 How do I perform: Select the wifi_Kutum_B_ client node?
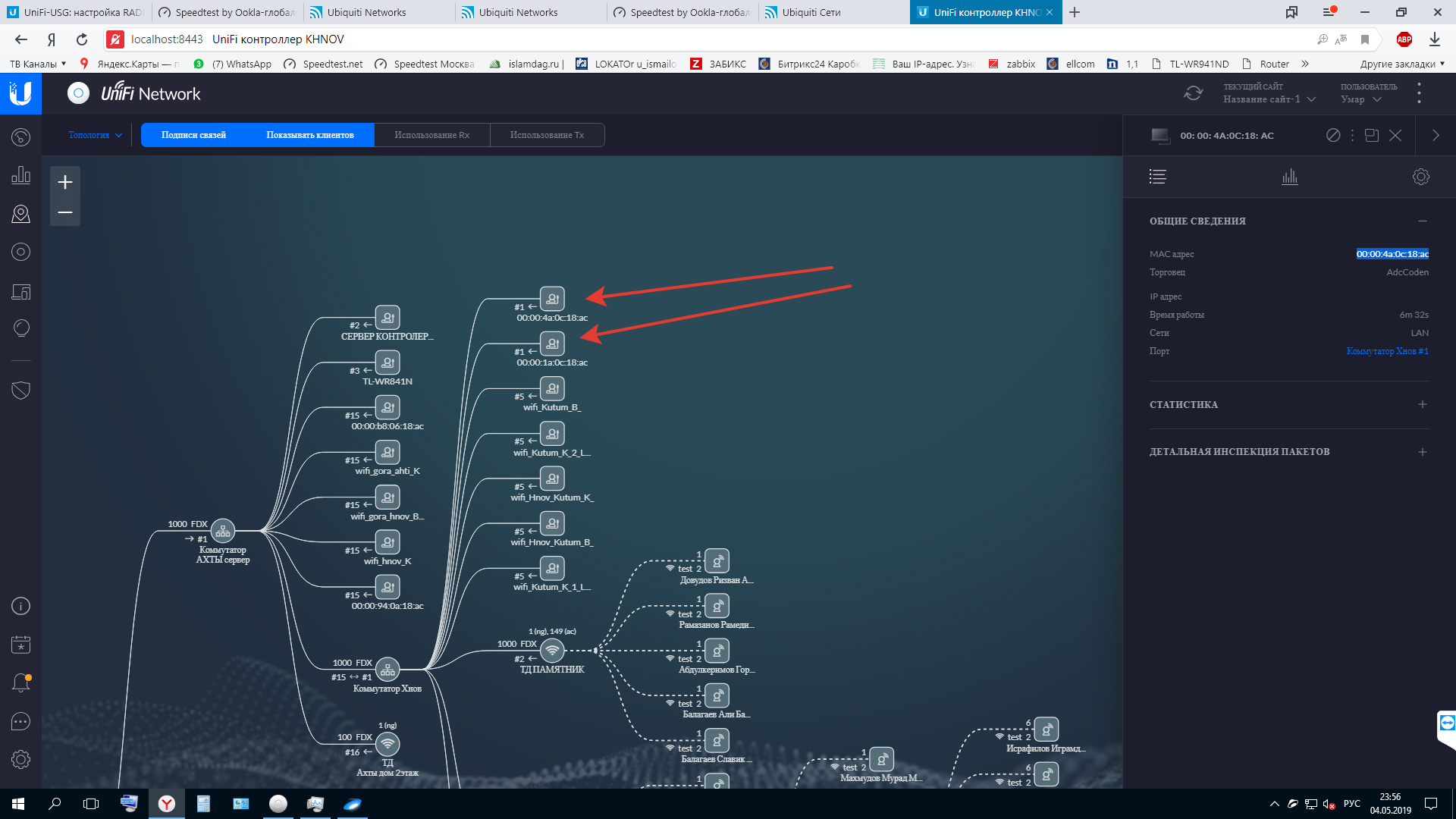[552, 388]
